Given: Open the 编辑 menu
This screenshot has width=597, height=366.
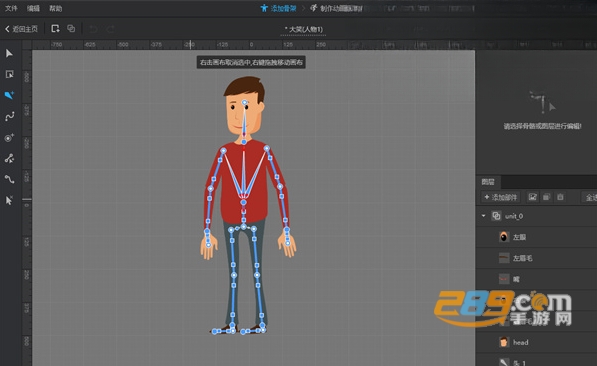Looking at the screenshot, I should 33,8.
